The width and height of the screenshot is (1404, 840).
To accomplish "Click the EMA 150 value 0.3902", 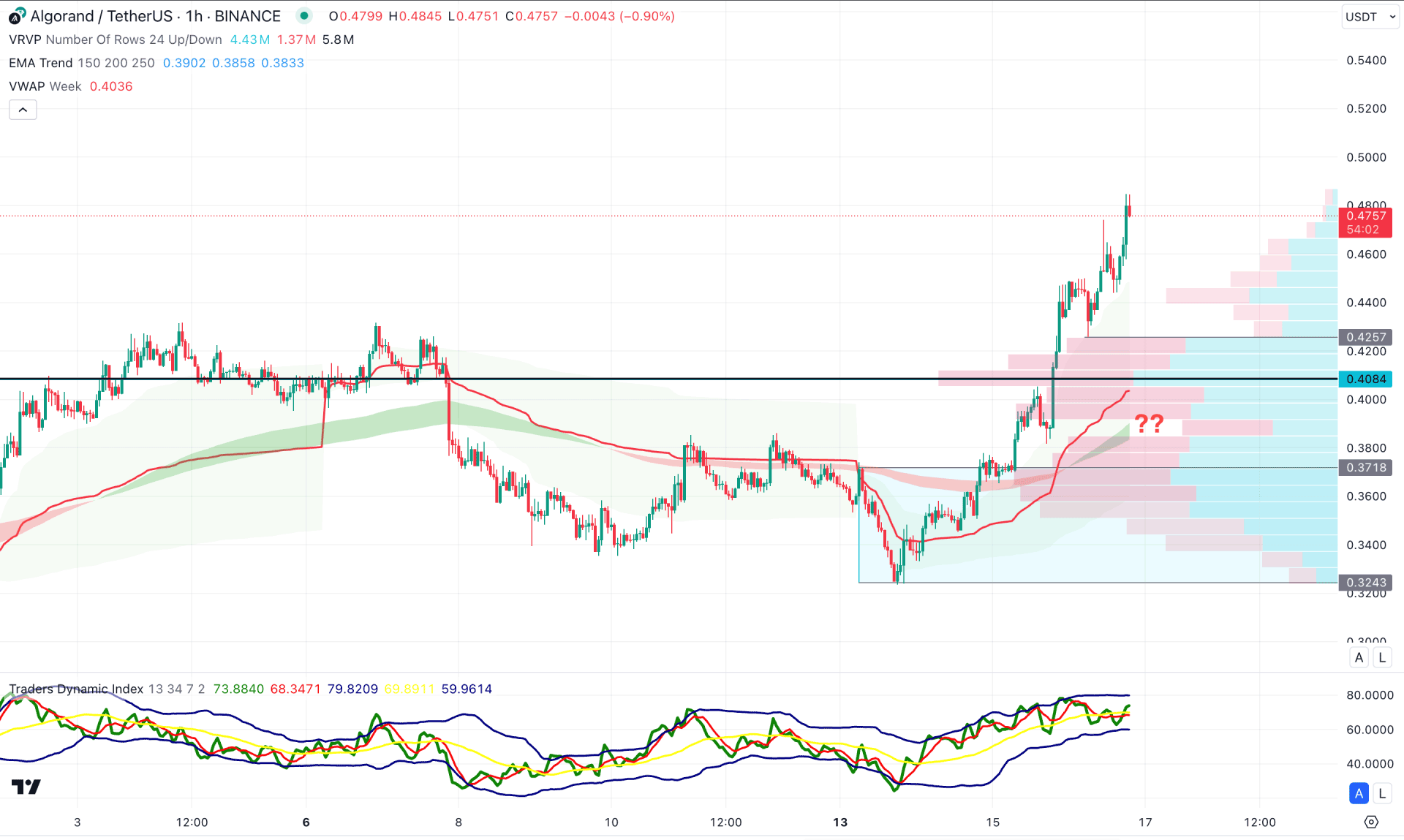I will (184, 63).
